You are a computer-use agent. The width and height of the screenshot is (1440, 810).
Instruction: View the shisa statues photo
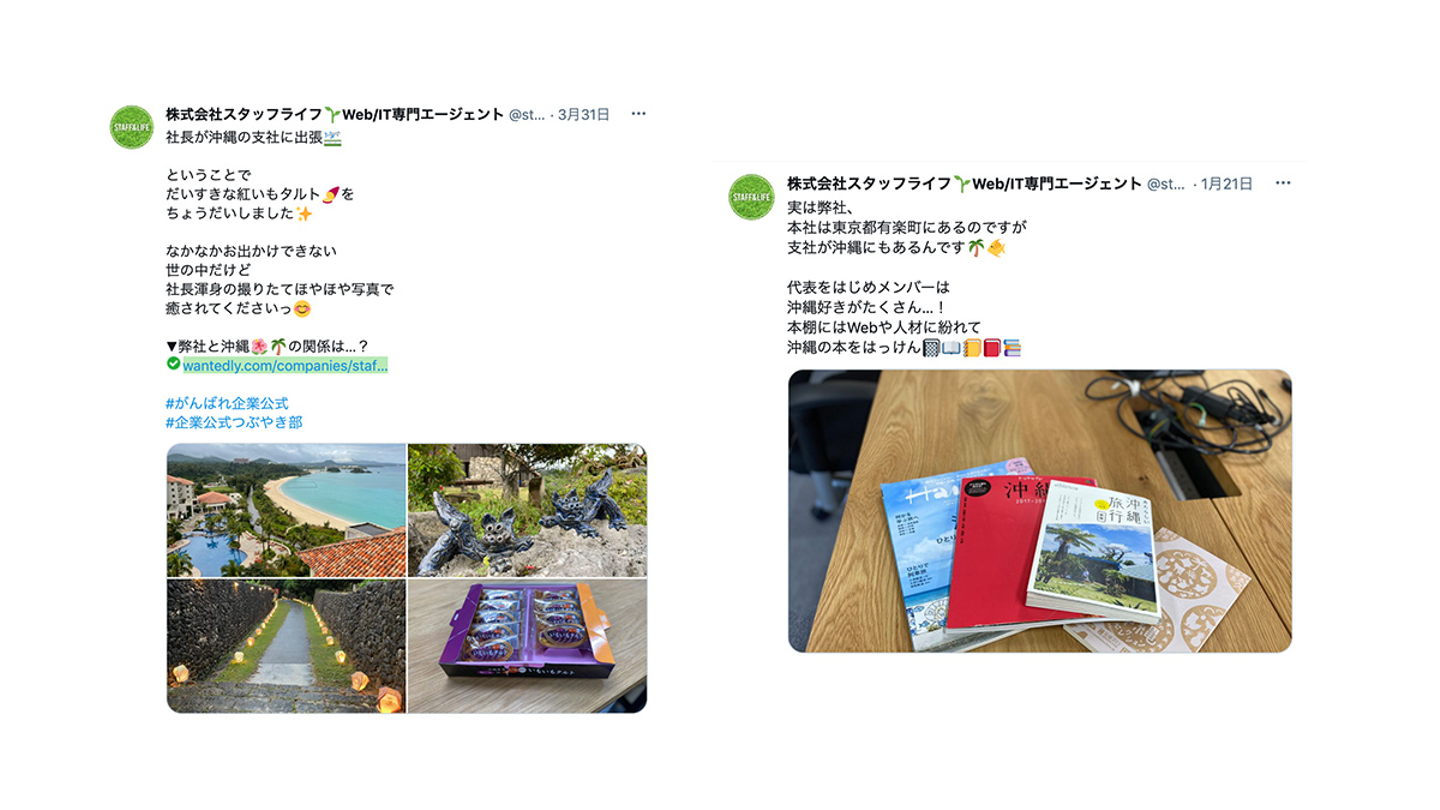(528, 510)
